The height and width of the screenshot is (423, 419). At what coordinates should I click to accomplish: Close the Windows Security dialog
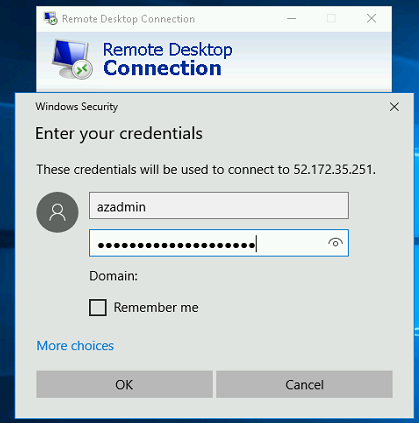tap(394, 107)
